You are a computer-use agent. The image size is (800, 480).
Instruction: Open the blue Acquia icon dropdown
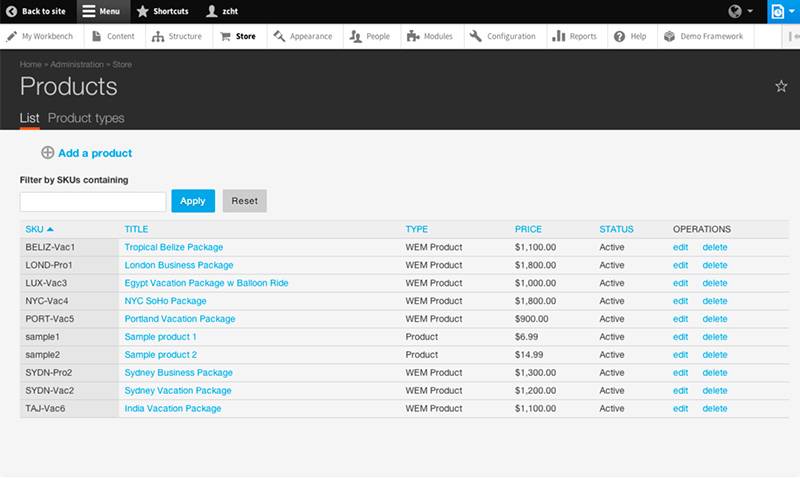[x=784, y=11]
